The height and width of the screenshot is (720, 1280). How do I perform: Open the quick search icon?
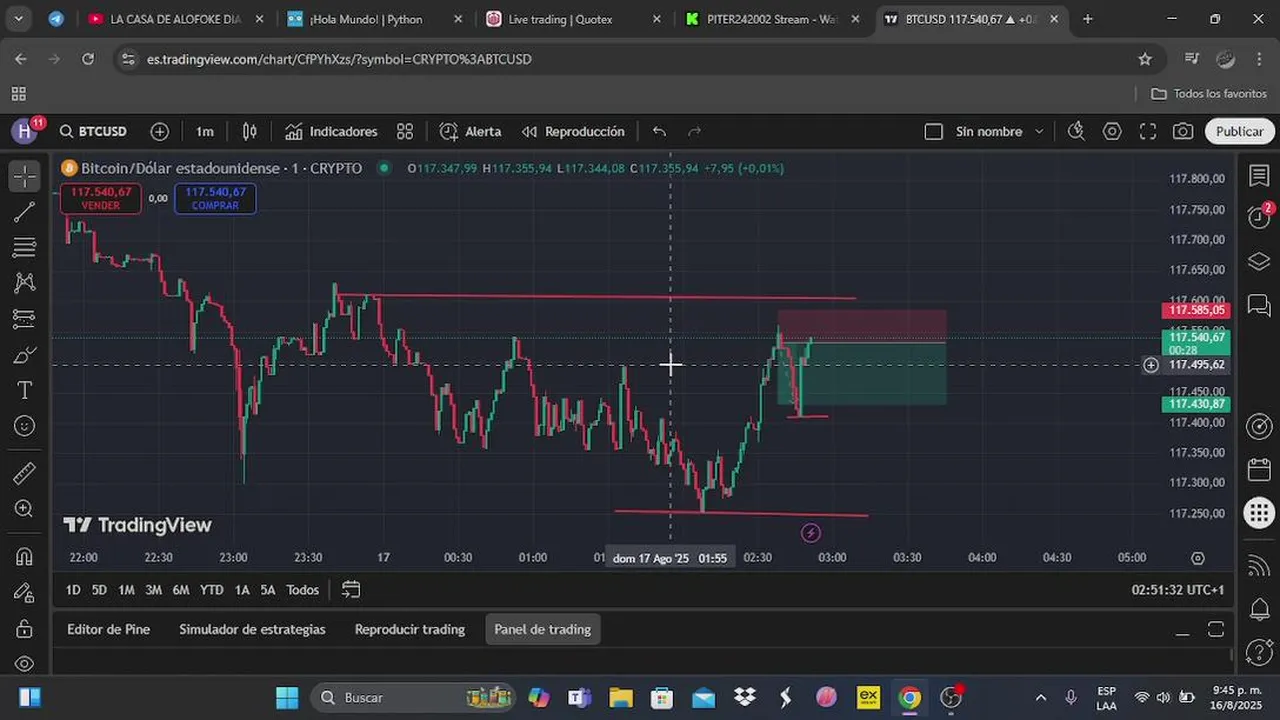click(x=1076, y=131)
